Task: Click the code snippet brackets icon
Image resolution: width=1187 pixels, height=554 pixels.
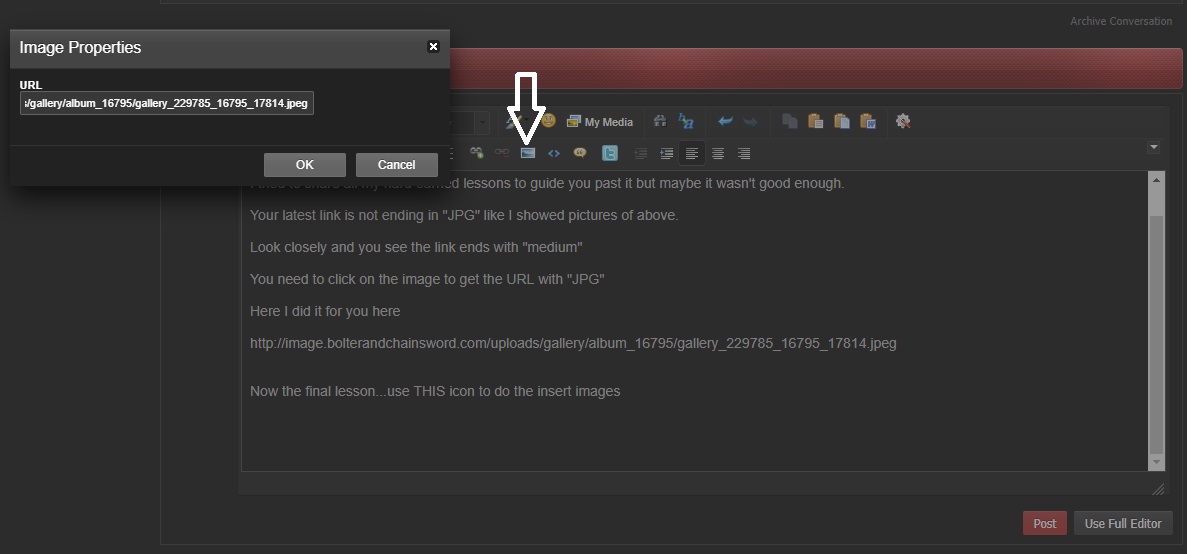Action: tap(553, 153)
